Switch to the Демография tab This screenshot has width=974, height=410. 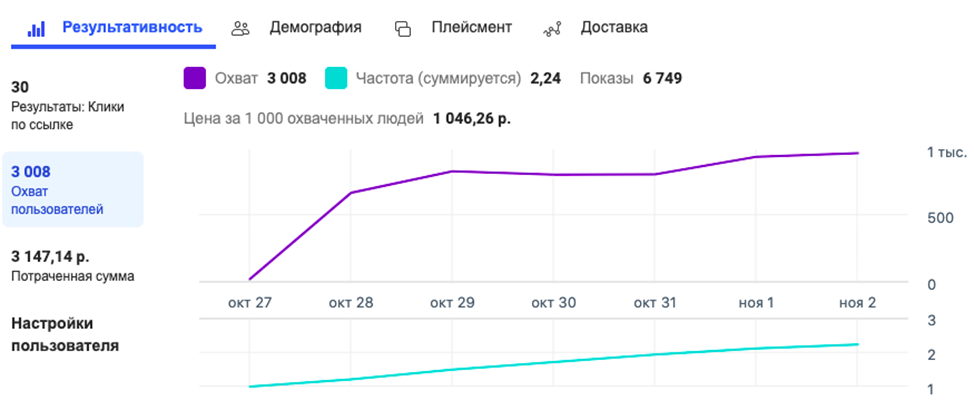(315, 27)
